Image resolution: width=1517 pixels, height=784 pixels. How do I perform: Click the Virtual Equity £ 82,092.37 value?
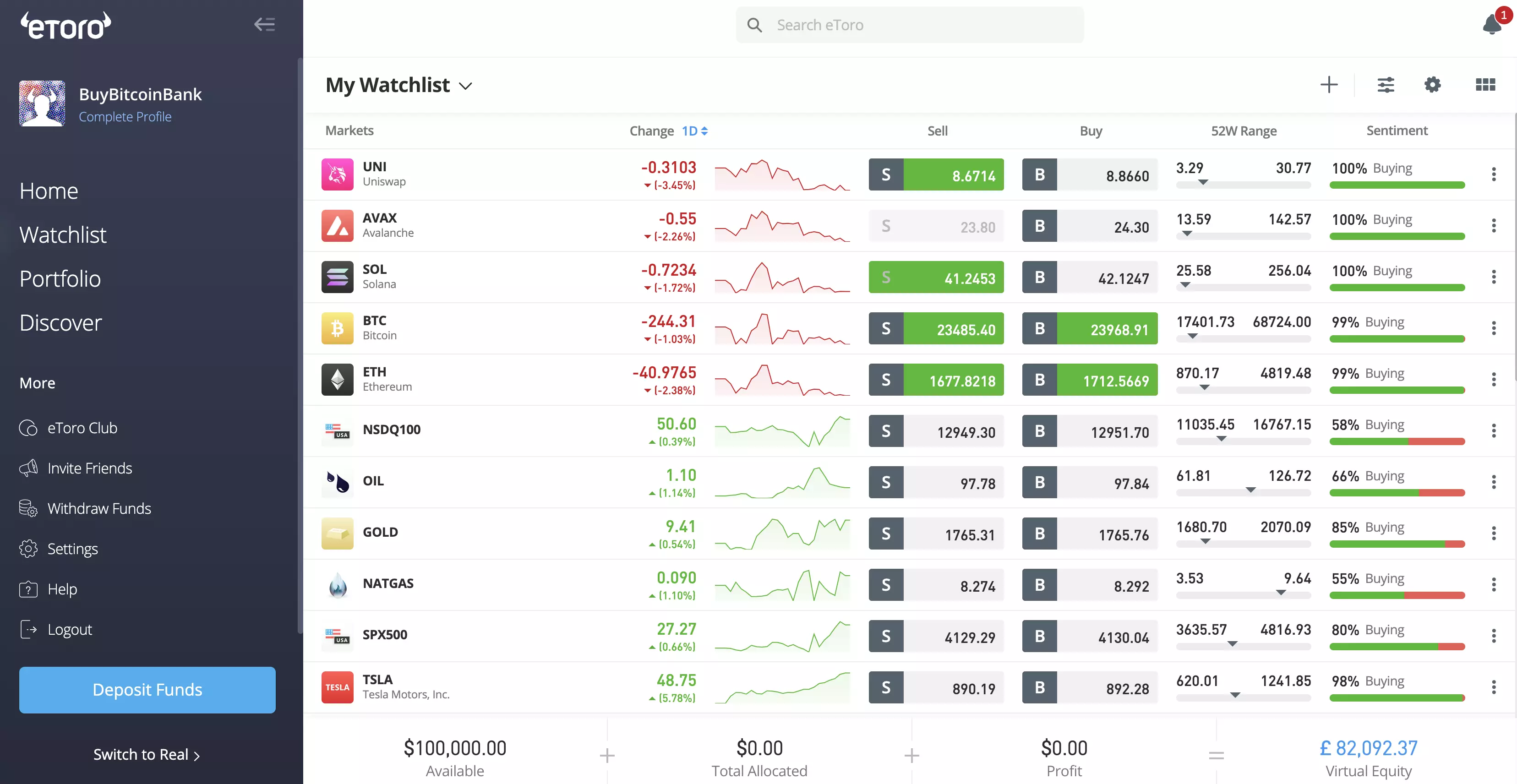[x=1368, y=747]
